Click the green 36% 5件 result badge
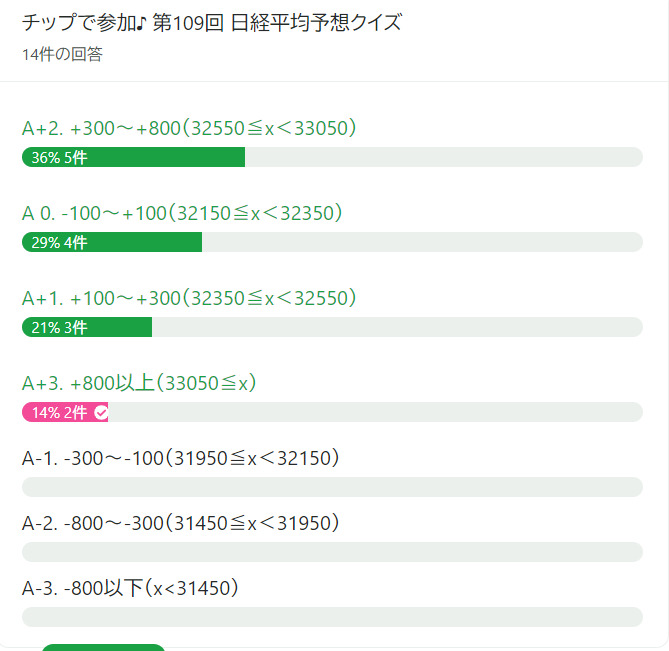 tap(133, 157)
